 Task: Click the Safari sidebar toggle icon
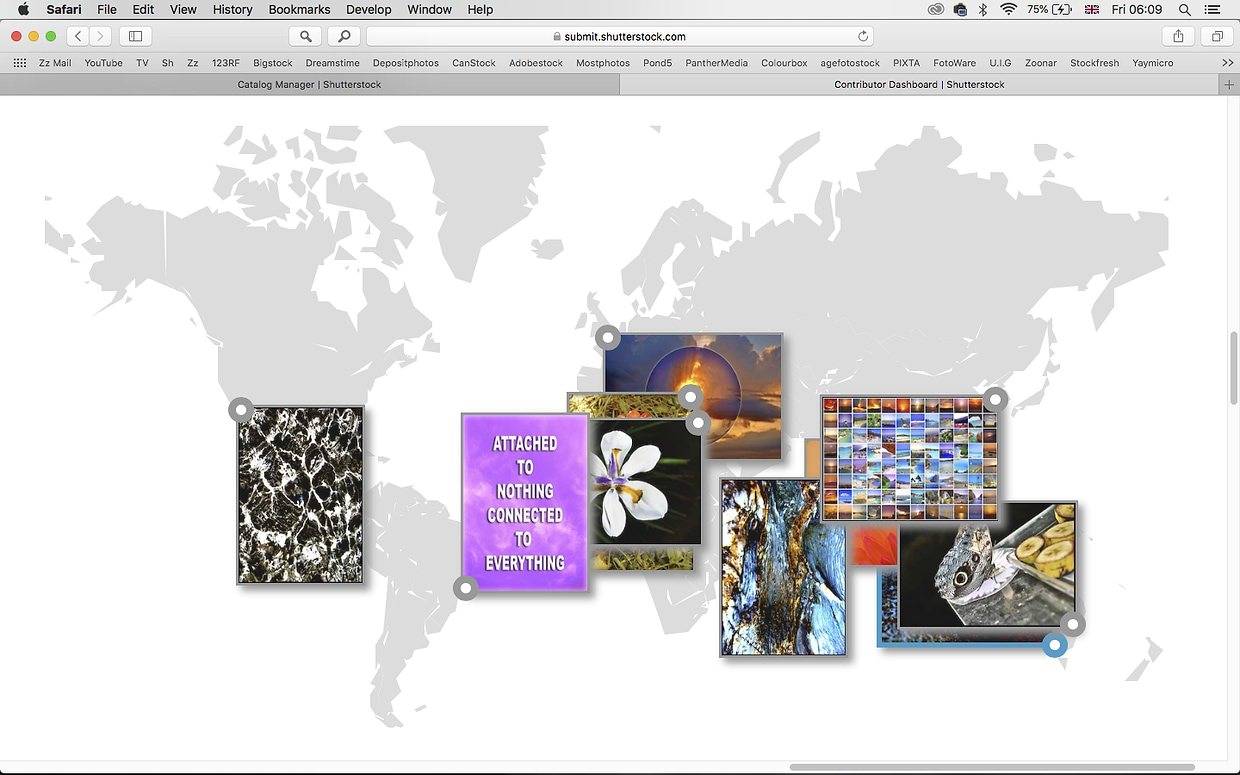pos(135,36)
